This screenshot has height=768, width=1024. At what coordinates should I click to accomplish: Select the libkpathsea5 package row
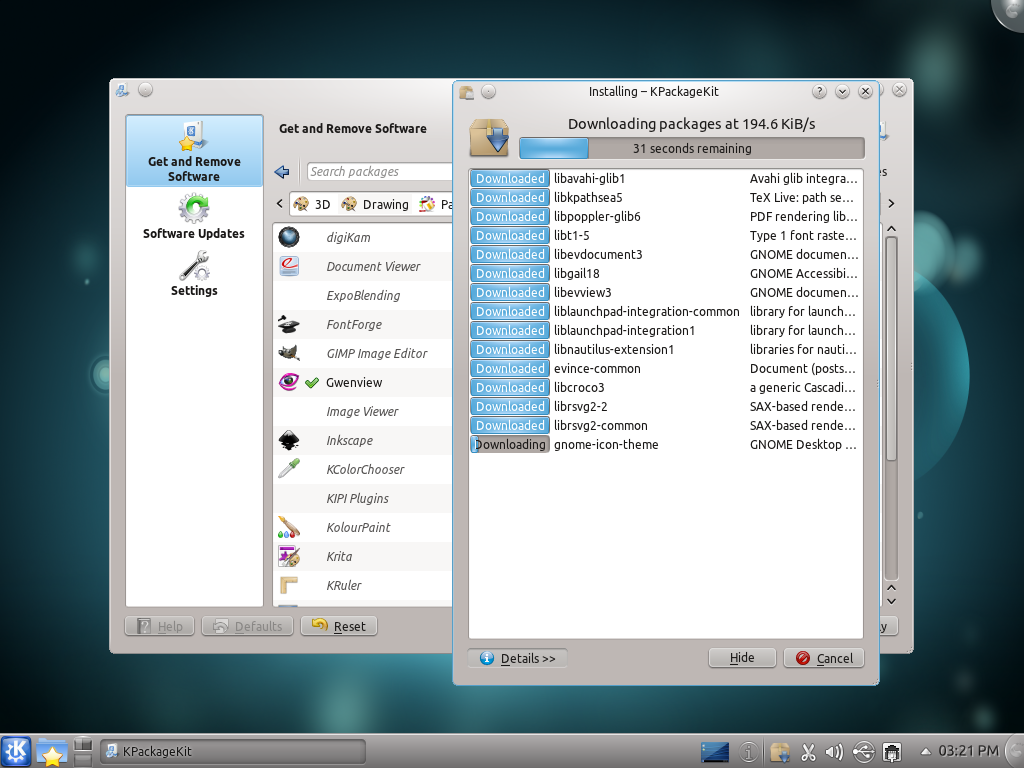(x=665, y=197)
